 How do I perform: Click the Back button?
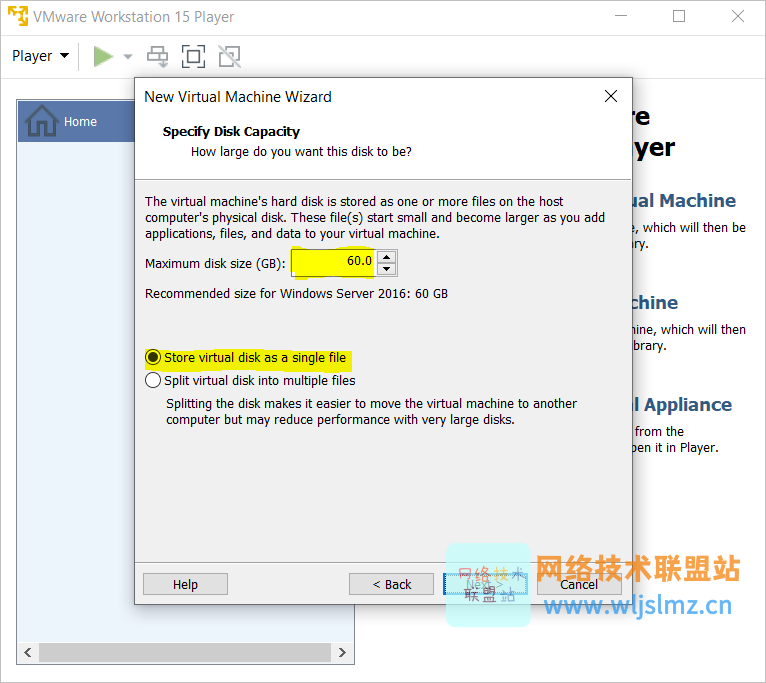pyautogui.click(x=391, y=584)
